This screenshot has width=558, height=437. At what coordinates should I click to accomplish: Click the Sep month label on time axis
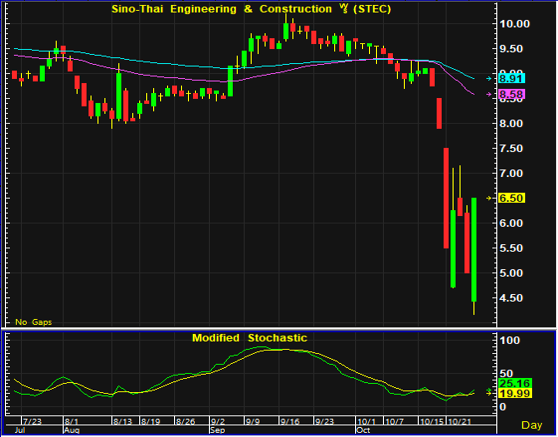click(x=217, y=430)
